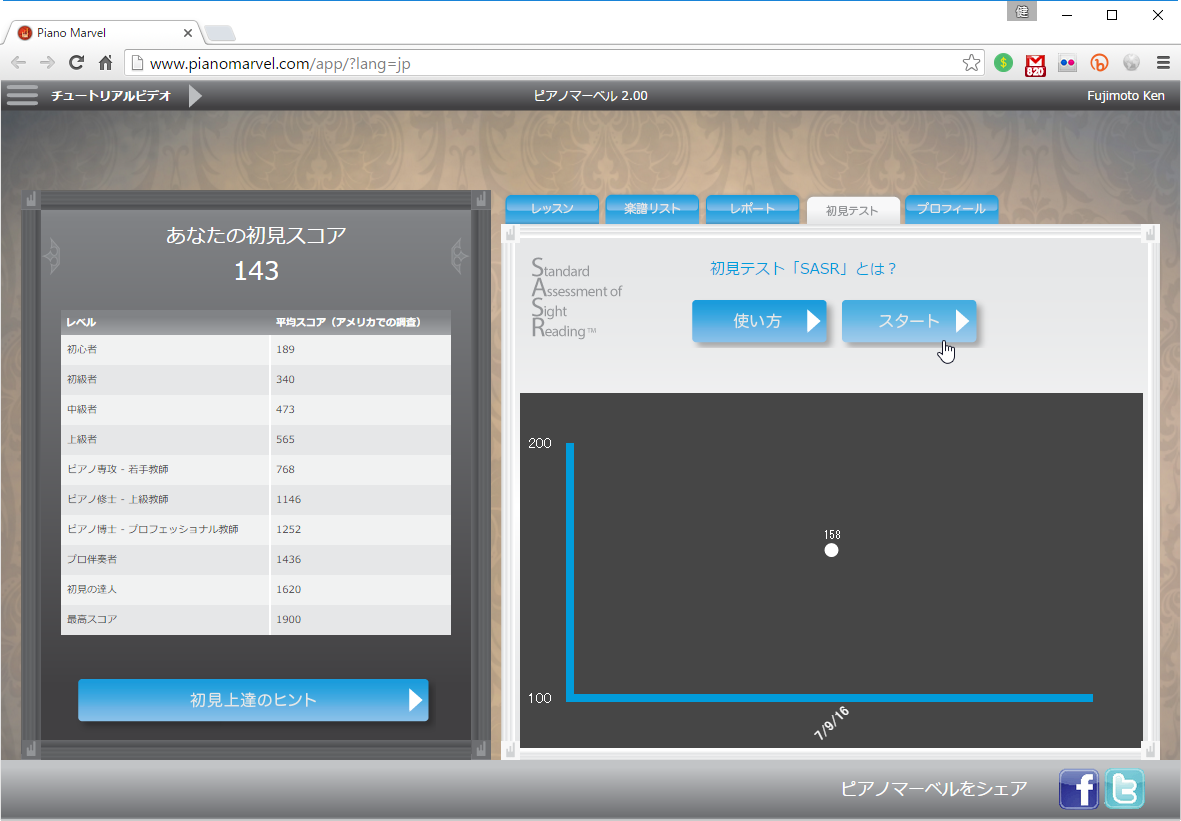Bookmark this page with the star
Viewport: 1181px width, 821px height.
point(971,63)
